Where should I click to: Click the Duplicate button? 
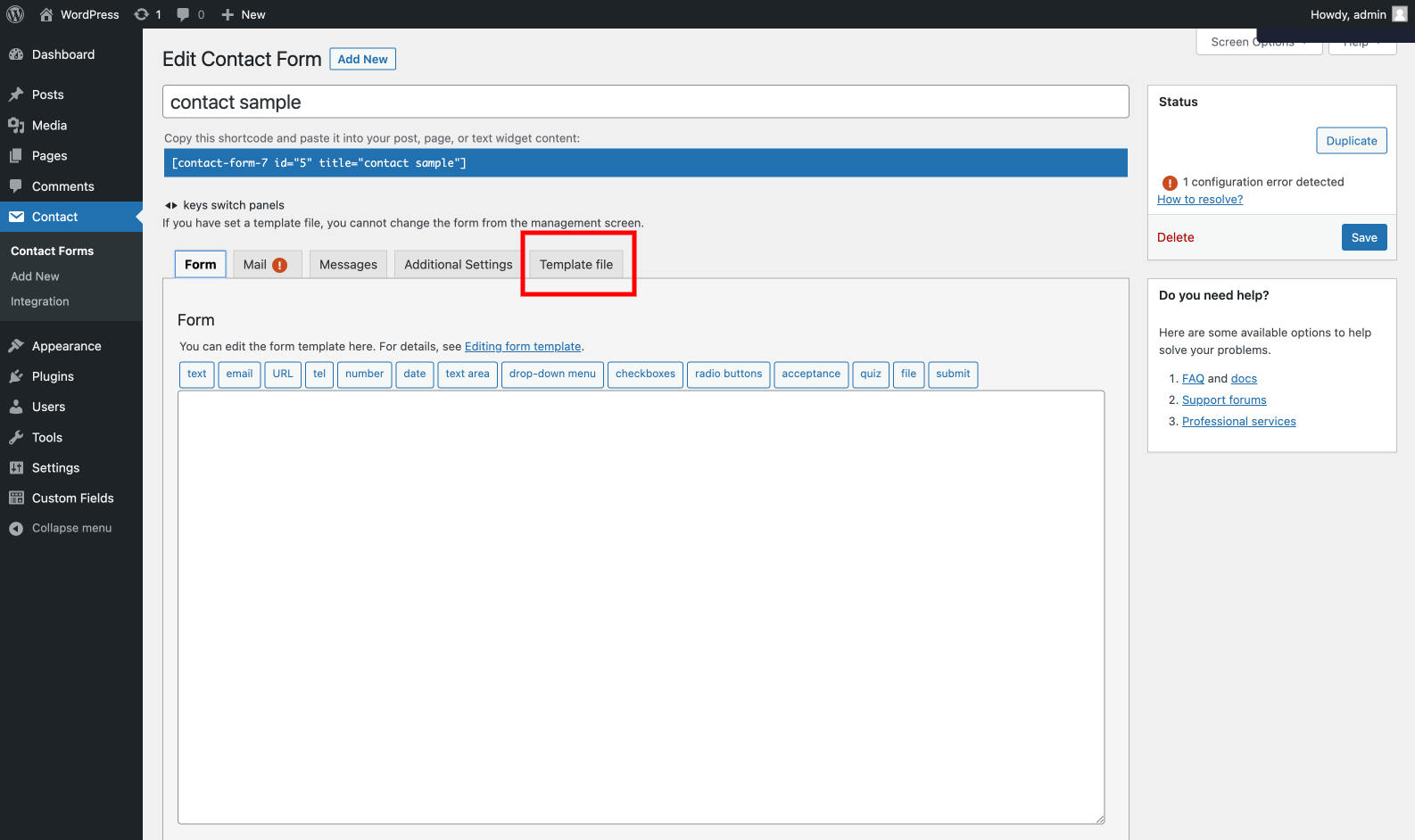[1352, 141]
